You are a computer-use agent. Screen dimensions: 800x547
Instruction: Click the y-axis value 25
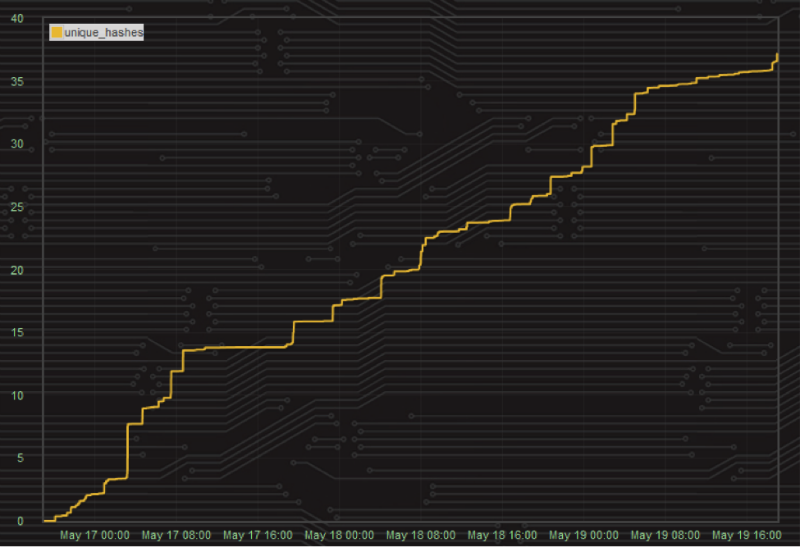(x=17, y=207)
